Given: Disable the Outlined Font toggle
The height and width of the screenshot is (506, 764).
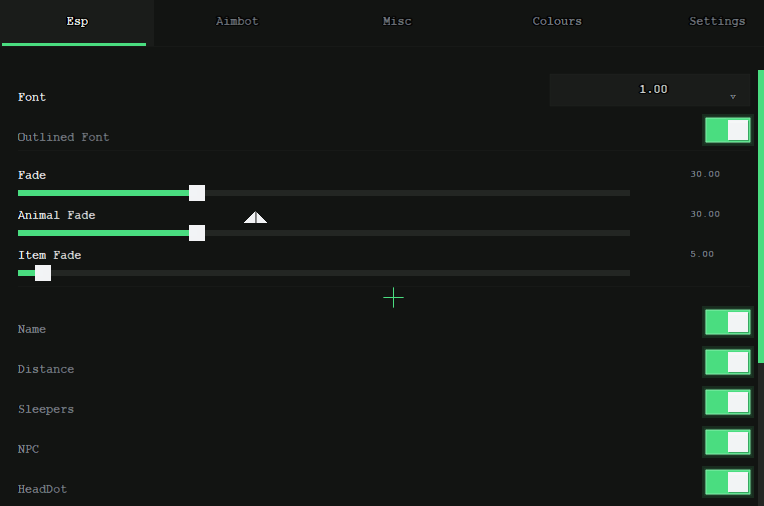Looking at the screenshot, I should tap(727, 130).
